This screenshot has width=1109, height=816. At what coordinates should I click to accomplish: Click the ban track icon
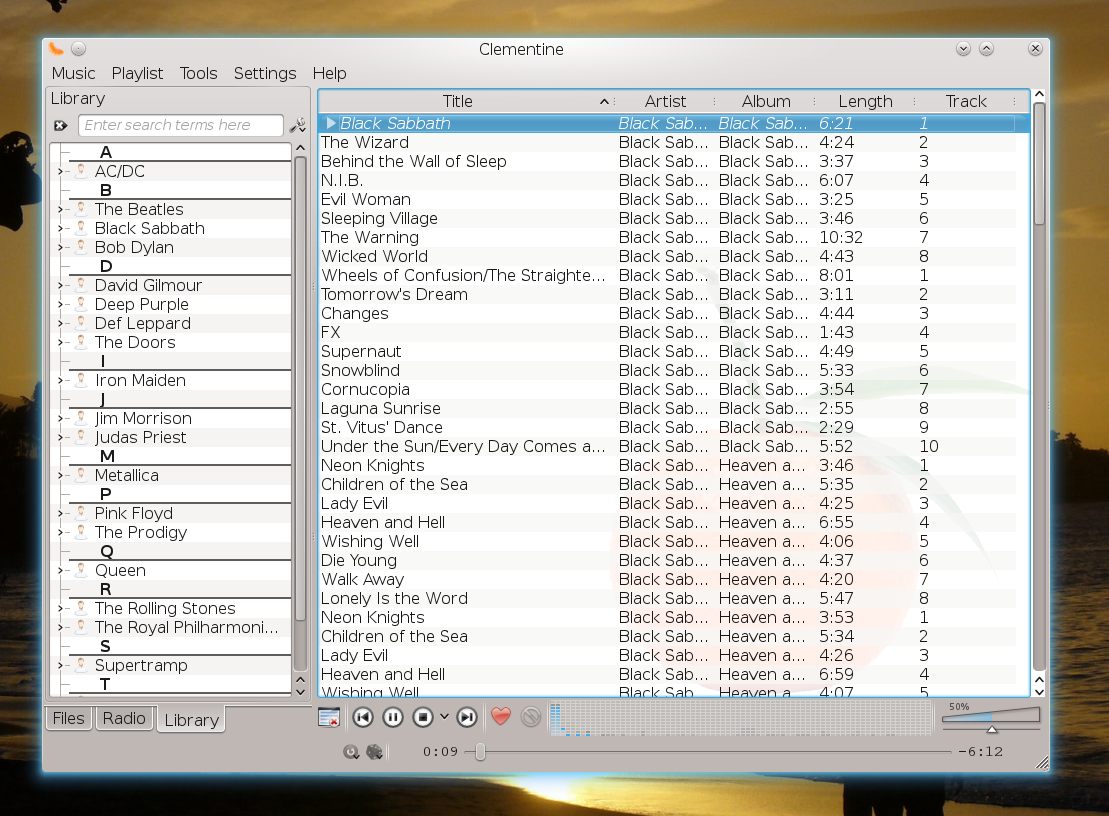coord(531,717)
